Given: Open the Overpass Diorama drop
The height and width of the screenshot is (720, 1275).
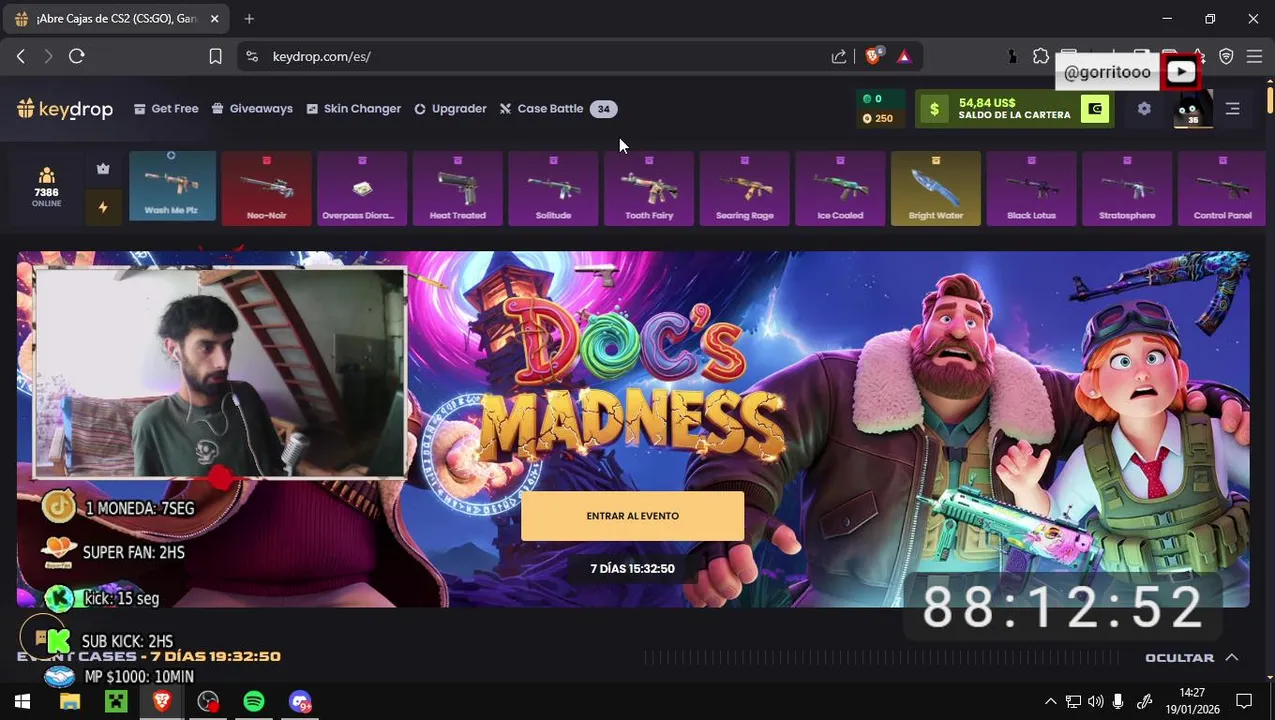Looking at the screenshot, I should pyautogui.click(x=362, y=188).
